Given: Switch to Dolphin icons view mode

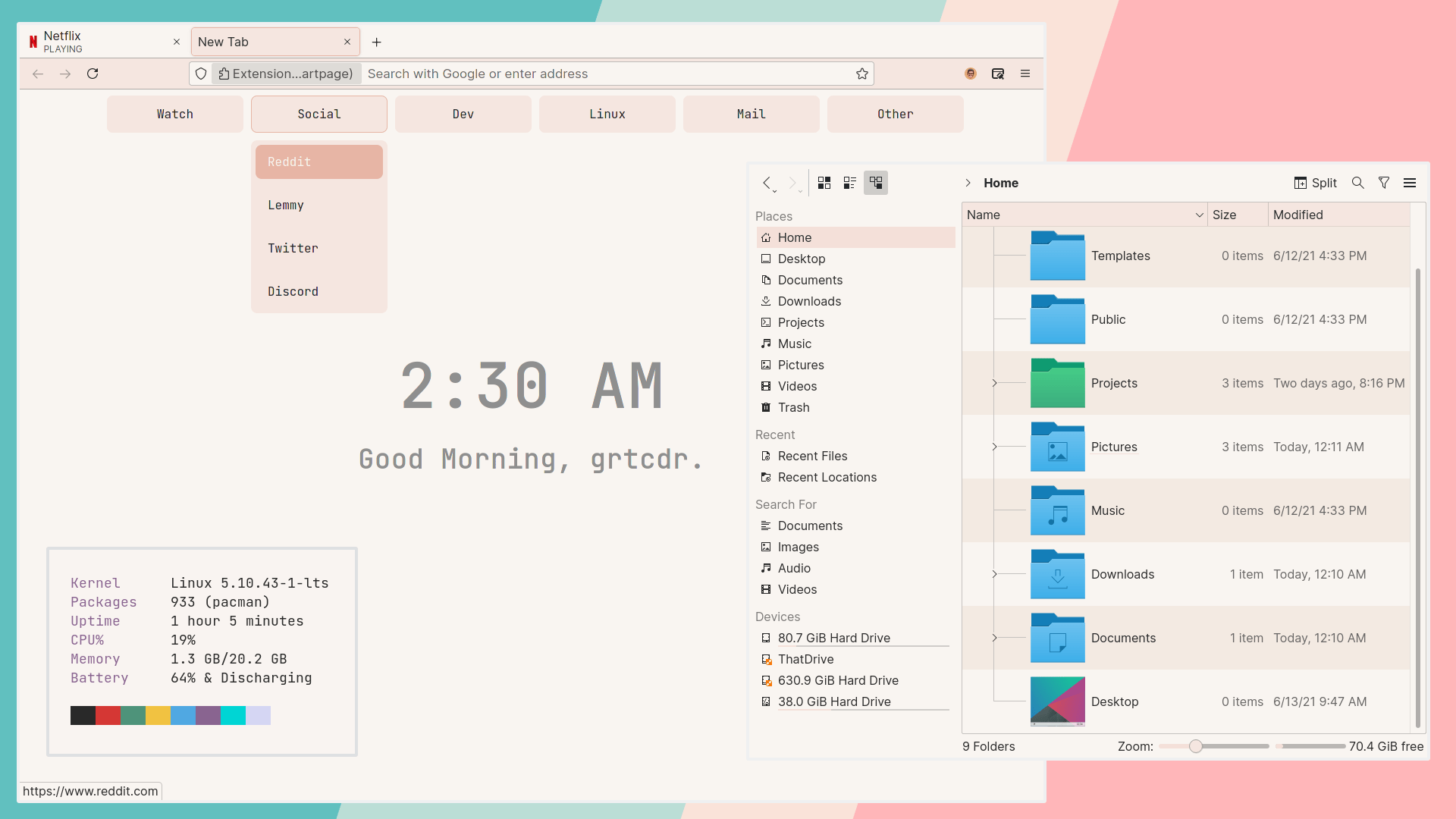Looking at the screenshot, I should (x=824, y=183).
